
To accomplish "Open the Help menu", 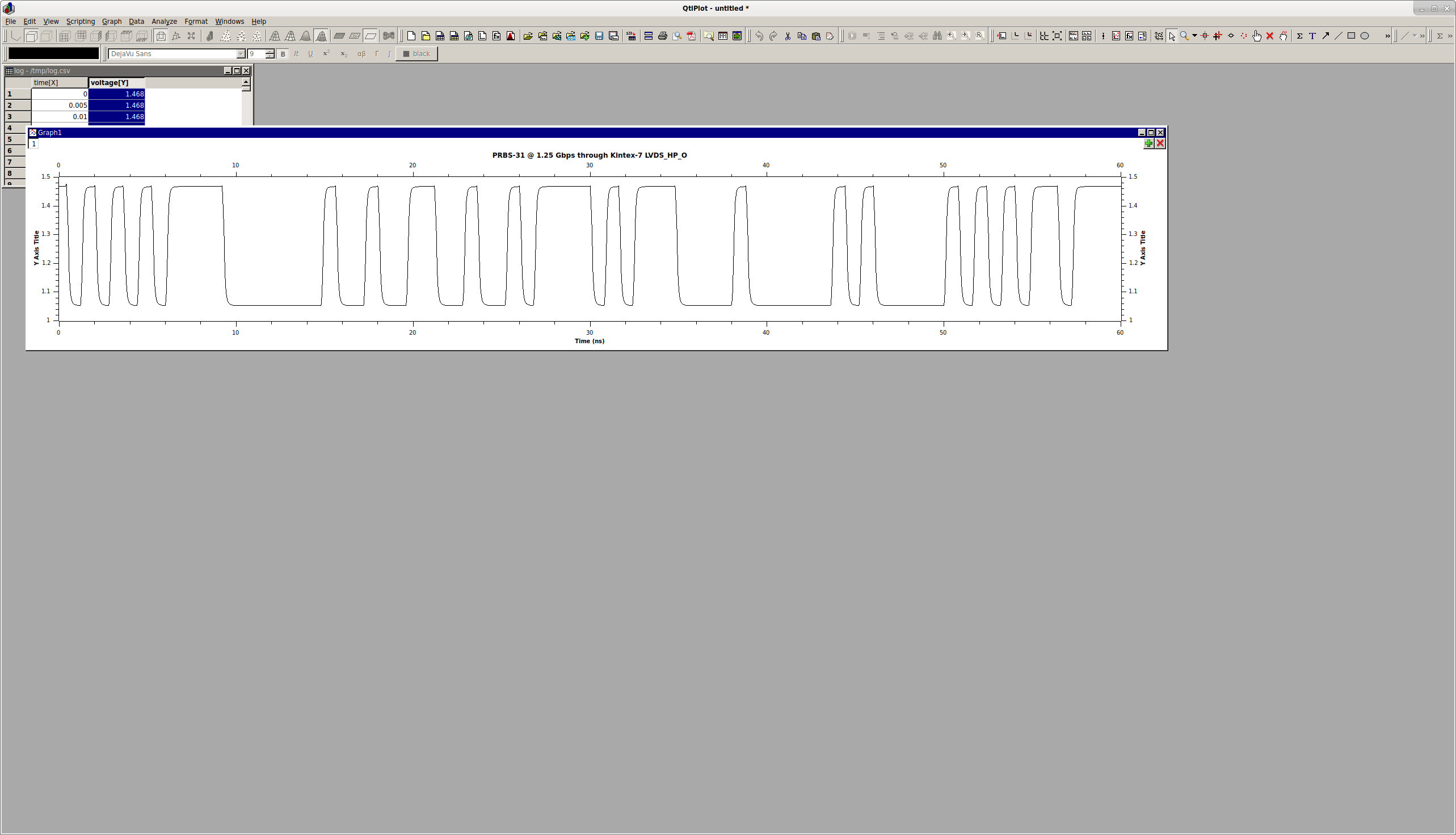I will click(259, 21).
